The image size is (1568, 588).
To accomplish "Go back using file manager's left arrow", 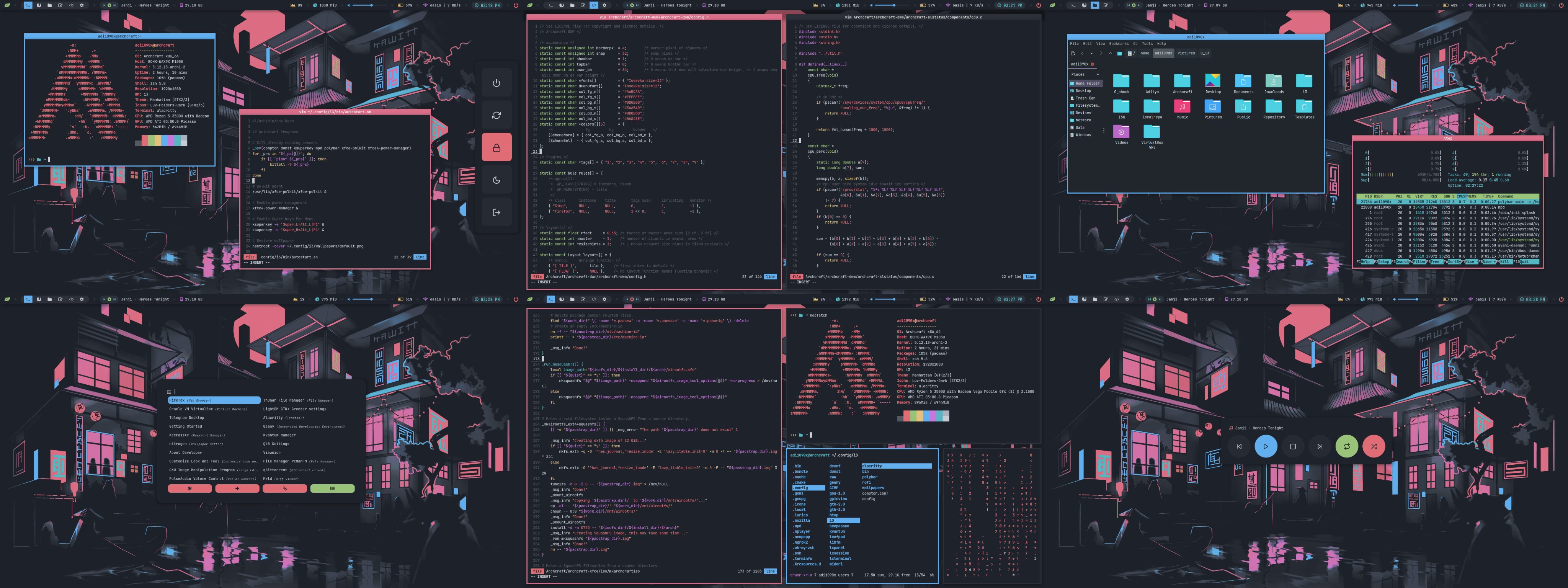I will tap(1082, 54).
